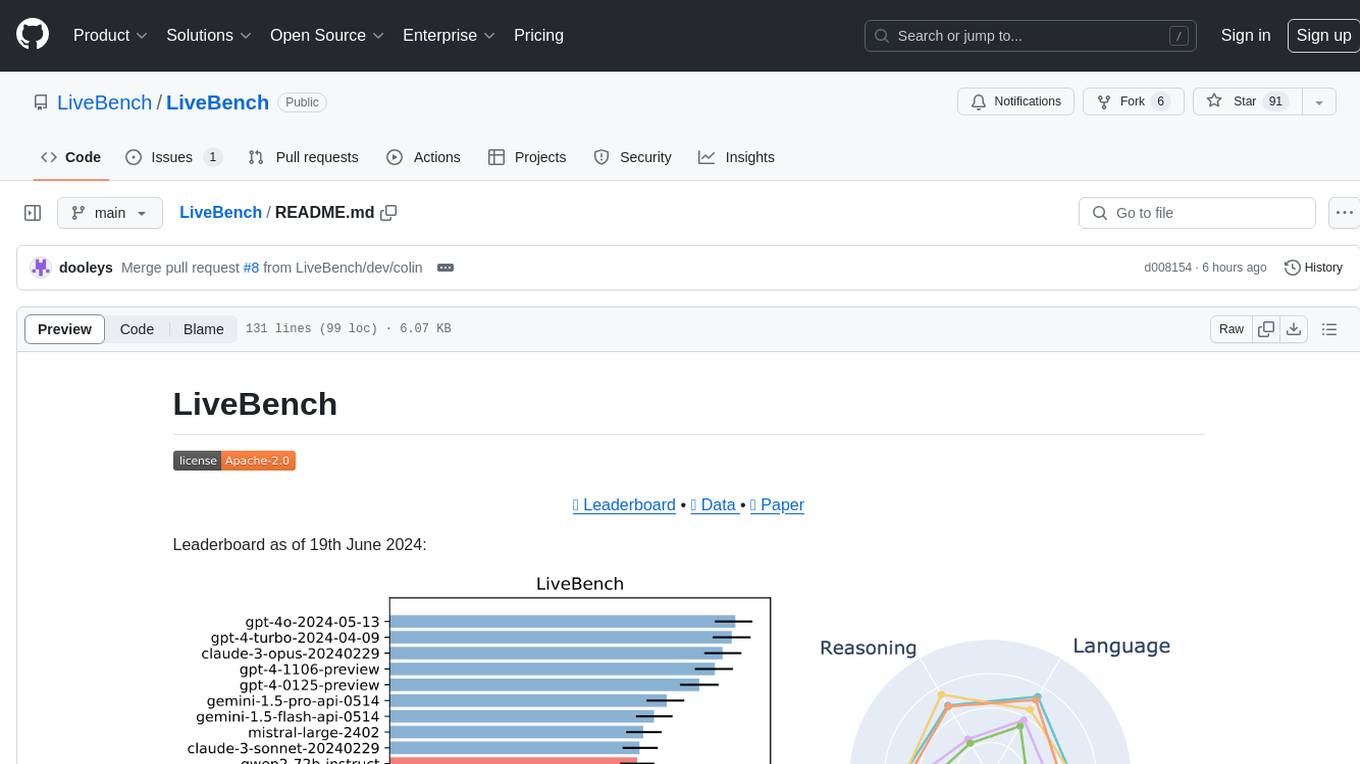Screen dimensions: 1360x764
Task: Expand the file tree side panel
Action: coord(32,213)
